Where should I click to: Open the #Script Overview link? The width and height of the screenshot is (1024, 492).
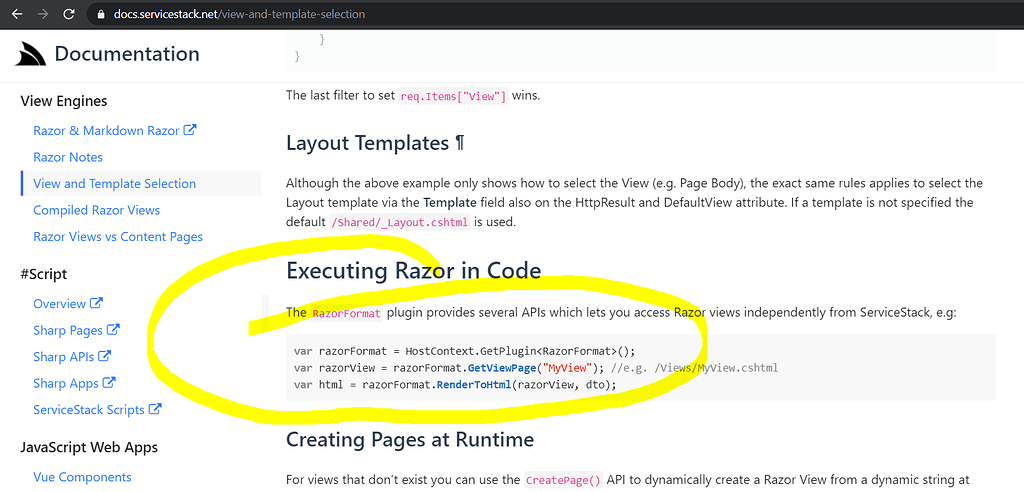pos(59,304)
